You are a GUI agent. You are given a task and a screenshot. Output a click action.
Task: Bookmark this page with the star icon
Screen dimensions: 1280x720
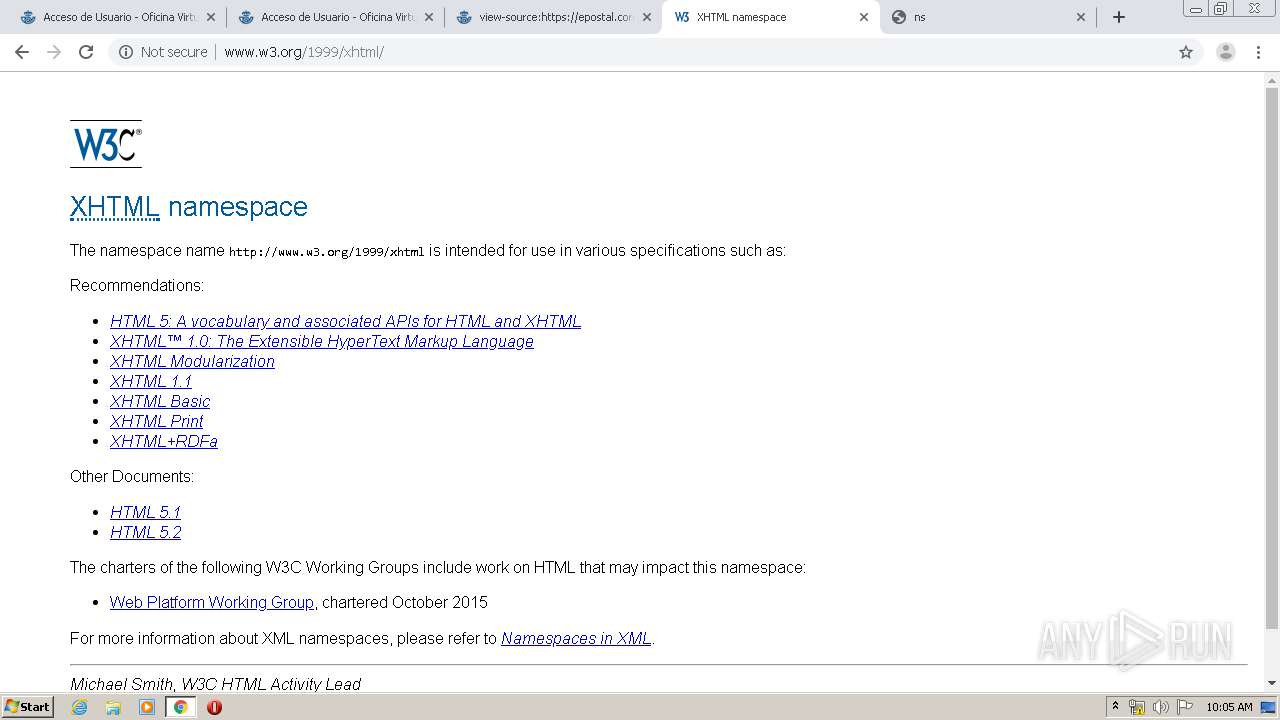coord(1186,52)
